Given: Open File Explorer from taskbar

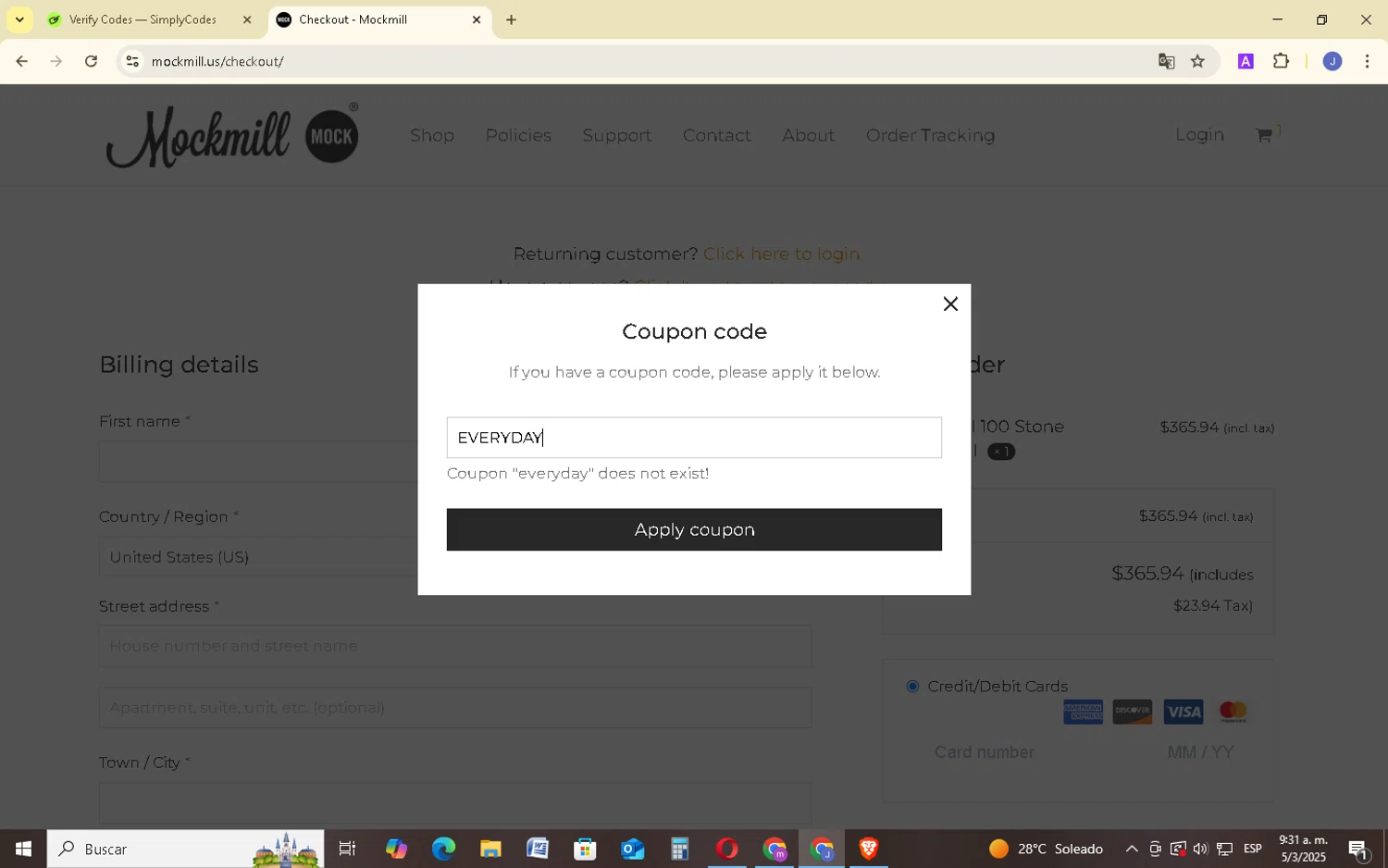Looking at the screenshot, I should tap(490, 849).
